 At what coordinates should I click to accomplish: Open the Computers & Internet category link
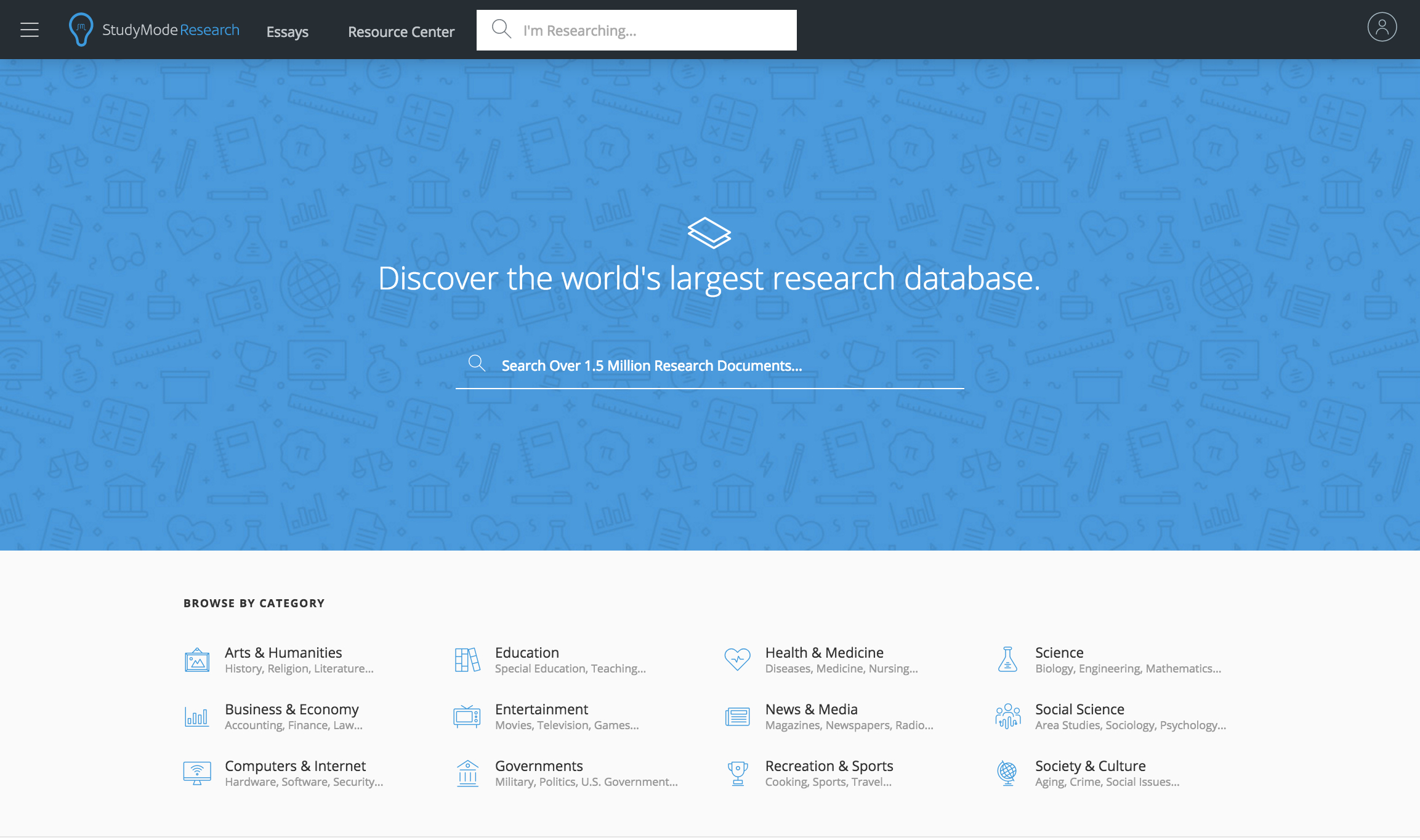296,765
